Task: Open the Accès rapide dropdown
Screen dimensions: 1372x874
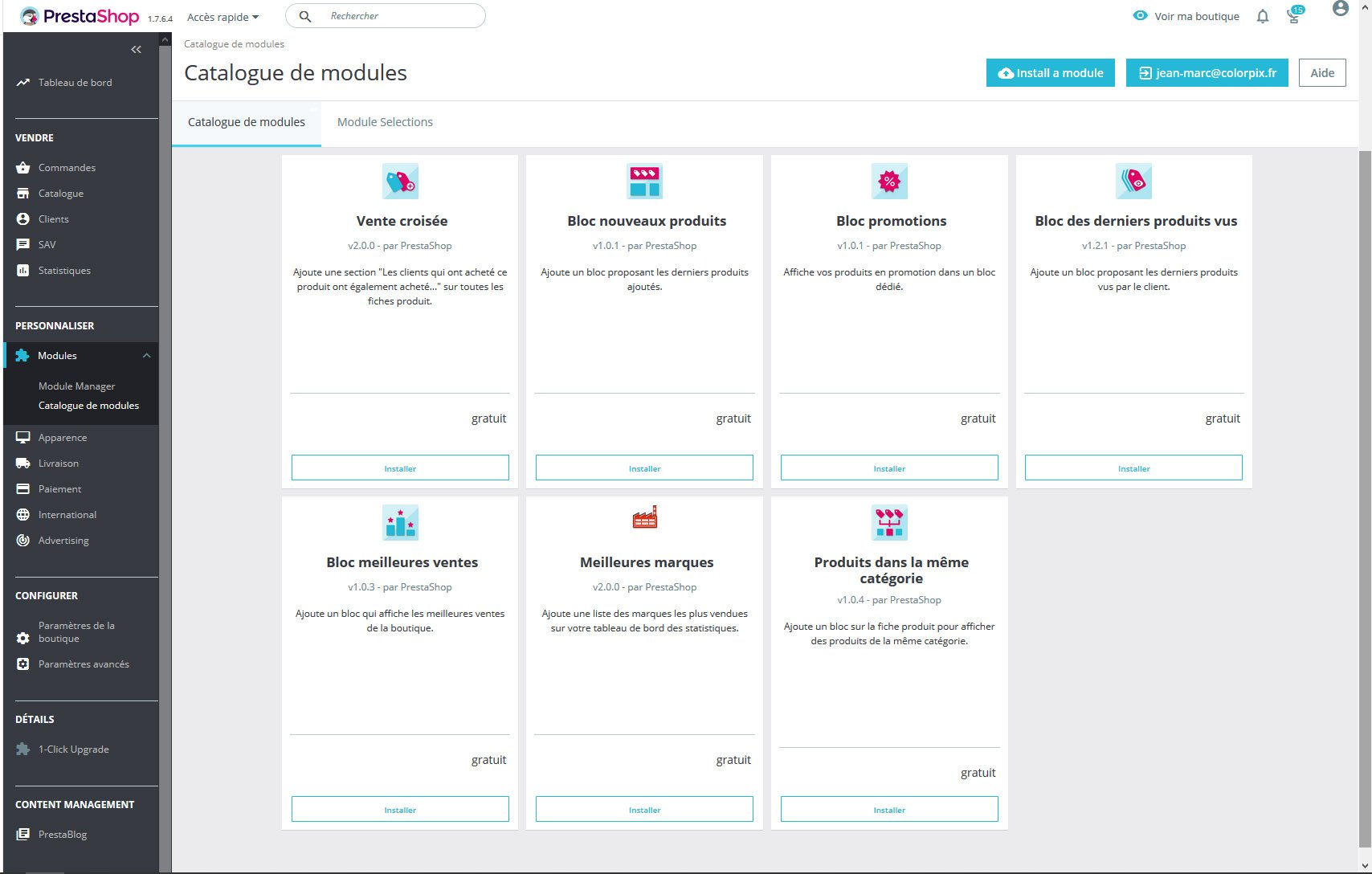Action: click(223, 17)
